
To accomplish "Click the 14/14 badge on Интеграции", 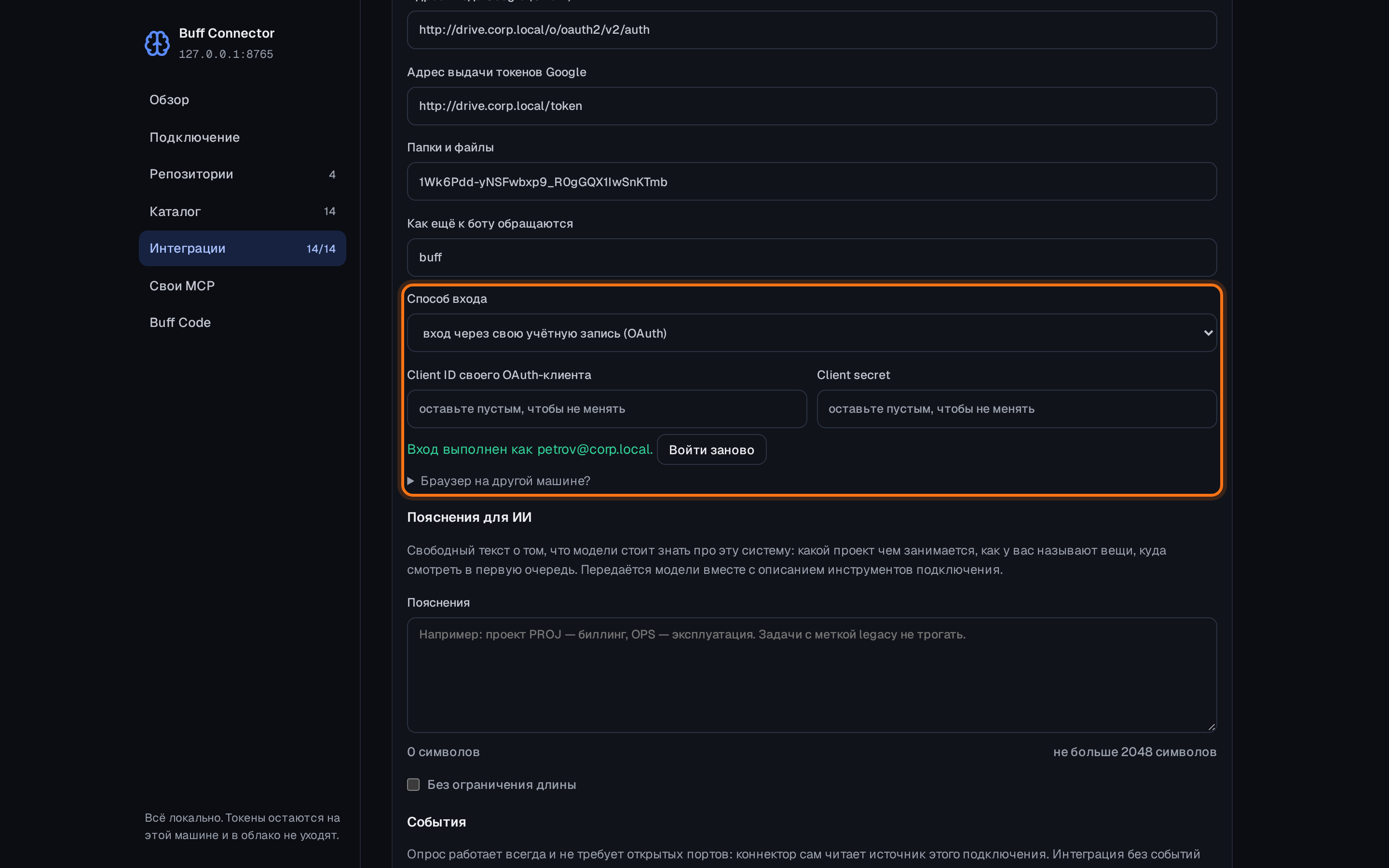I will tap(321, 249).
